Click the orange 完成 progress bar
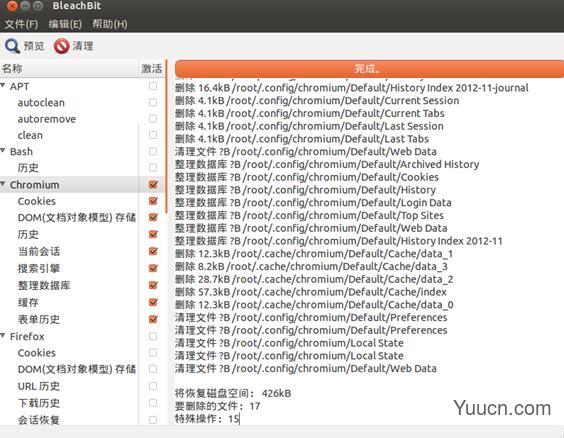The image size is (564, 438). pyautogui.click(x=369, y=68)
